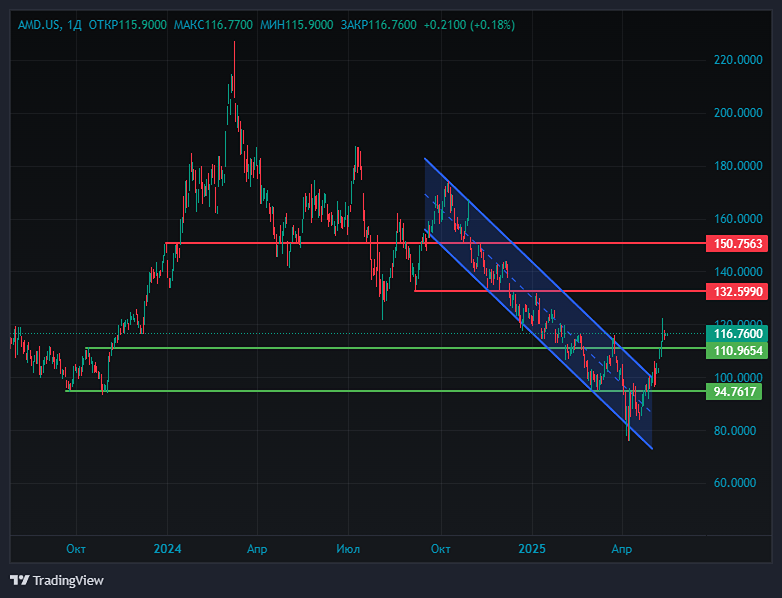
Task: Click the 60.0000 price axis tick
Action: (735, 483)
